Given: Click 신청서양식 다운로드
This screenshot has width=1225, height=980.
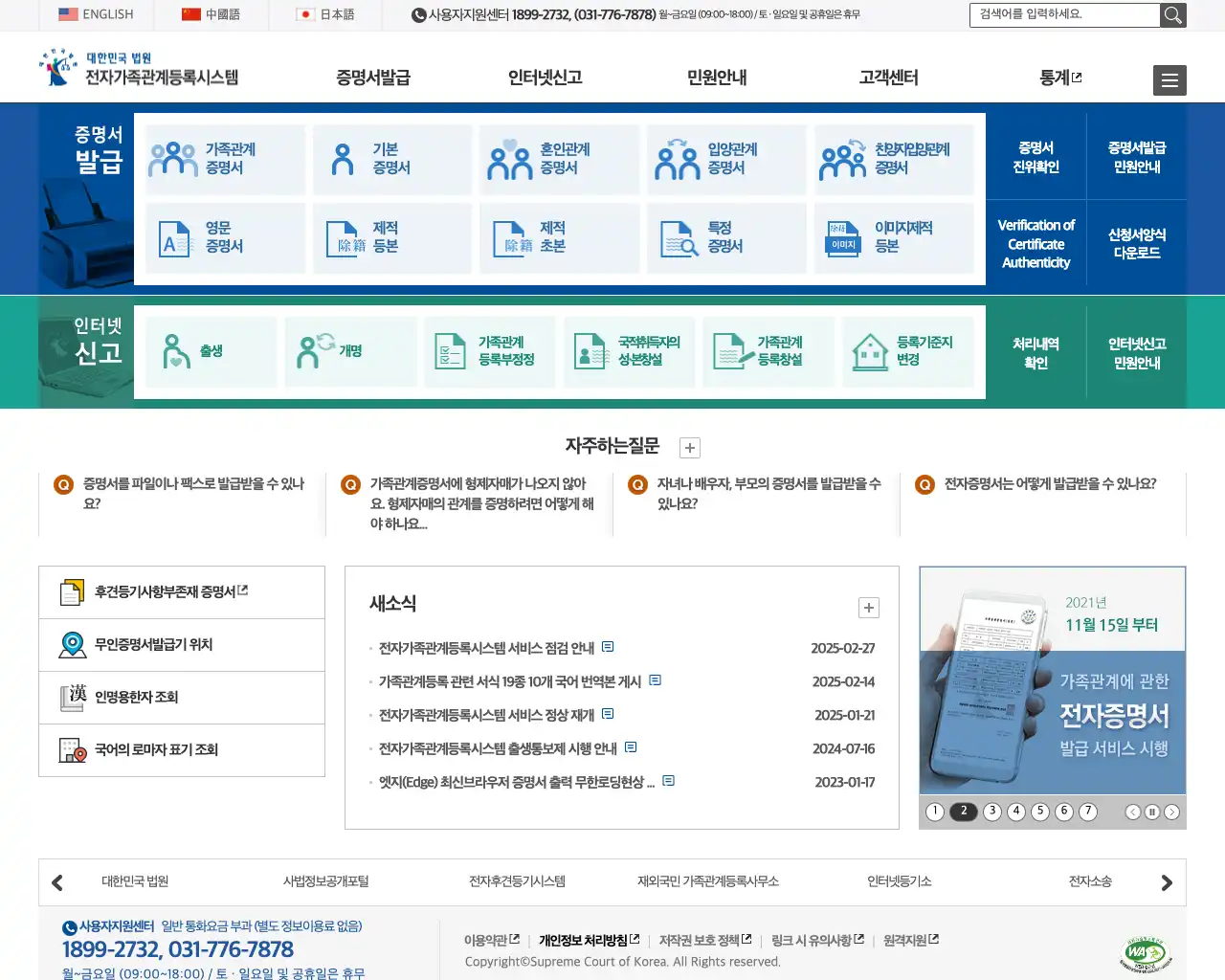Looking at the screenshot, I should pos(1137,244).
